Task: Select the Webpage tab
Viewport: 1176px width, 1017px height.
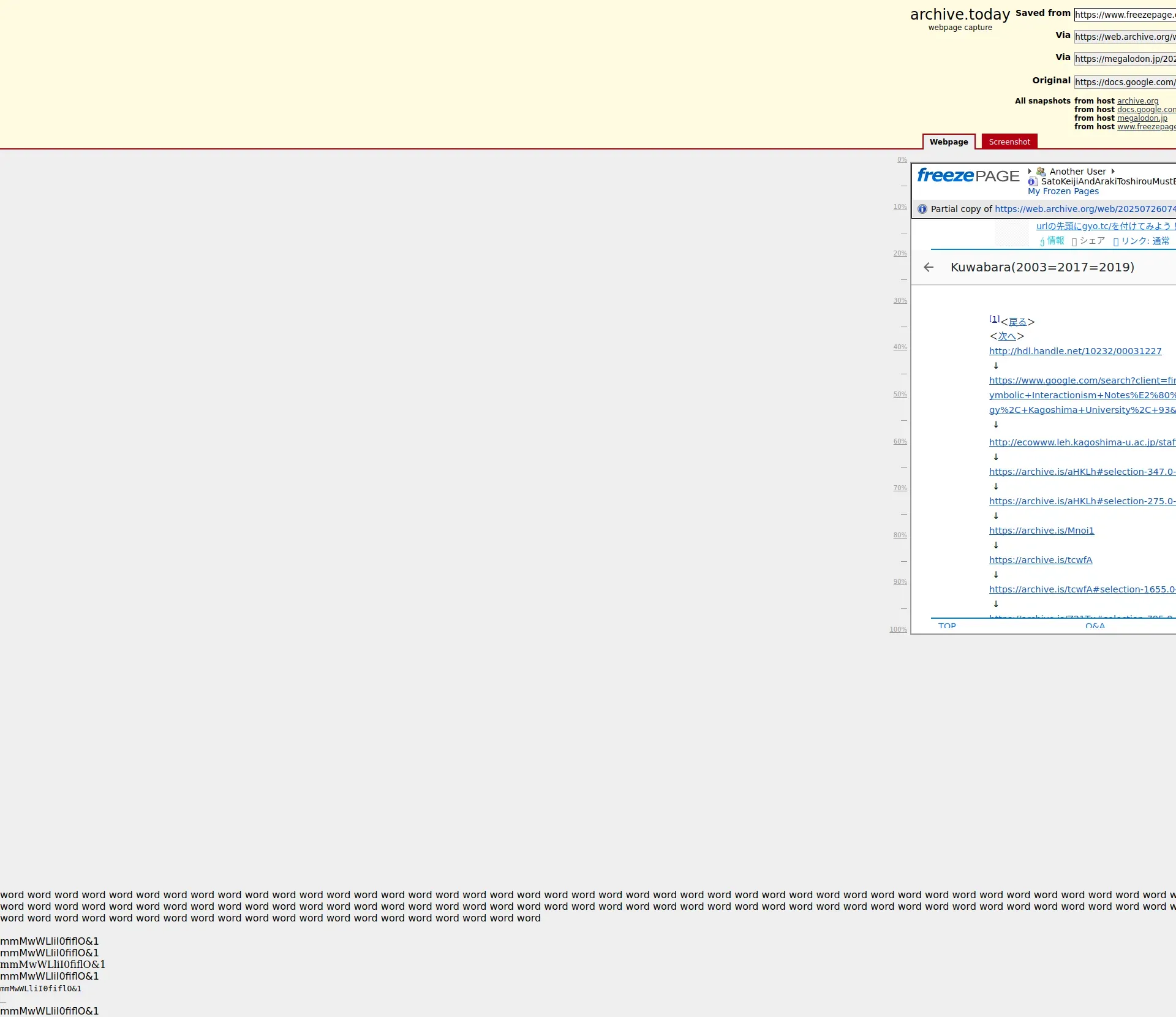Action: (948, 142)
